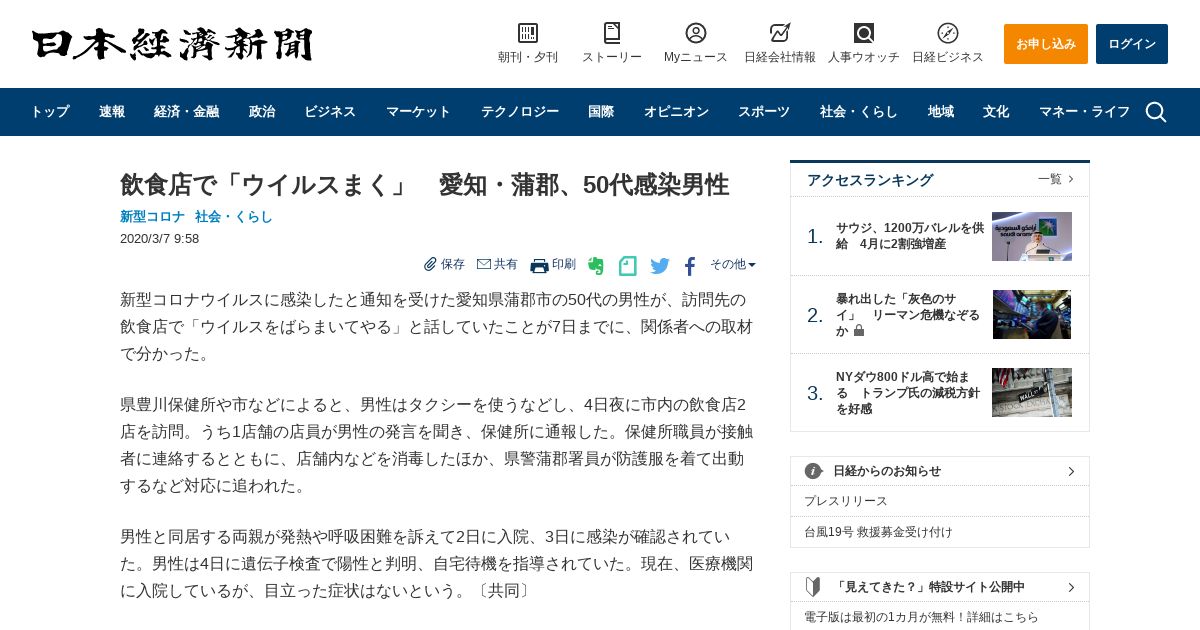
Task: Open the ストーリー document icon
Action: point(612,33)
